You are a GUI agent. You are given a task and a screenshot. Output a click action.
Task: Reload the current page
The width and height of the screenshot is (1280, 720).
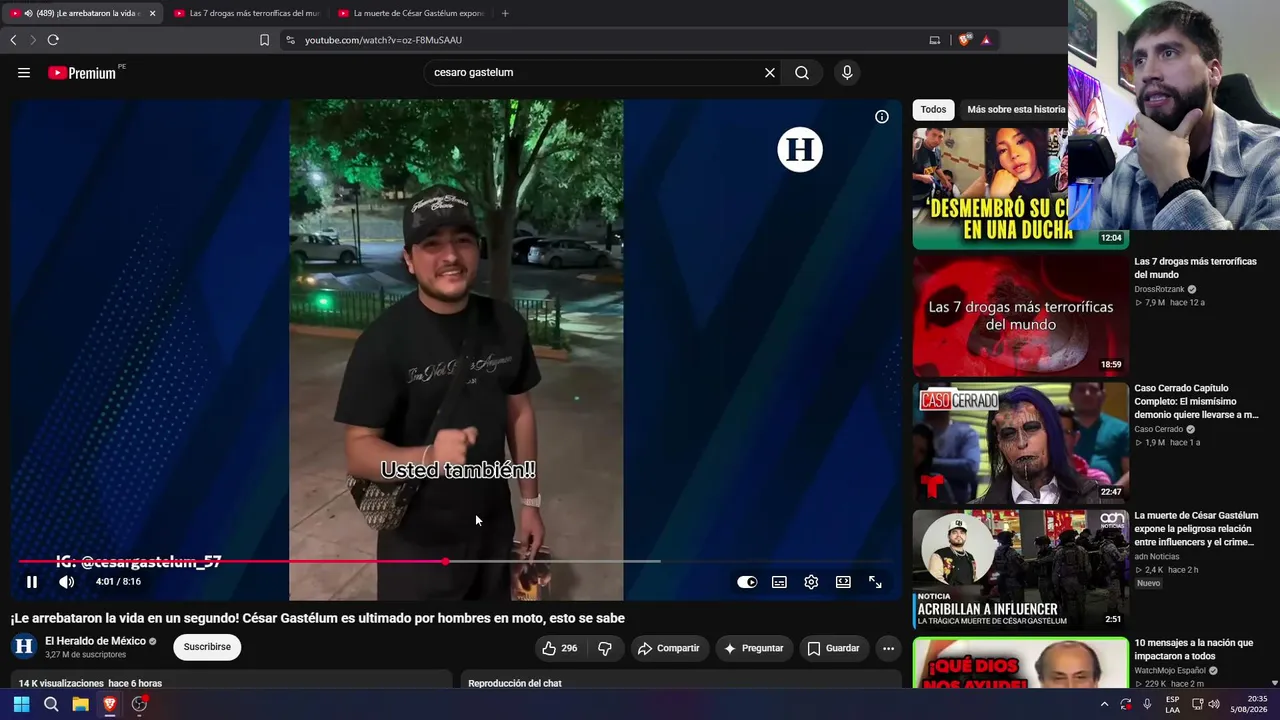pos(53,40)
